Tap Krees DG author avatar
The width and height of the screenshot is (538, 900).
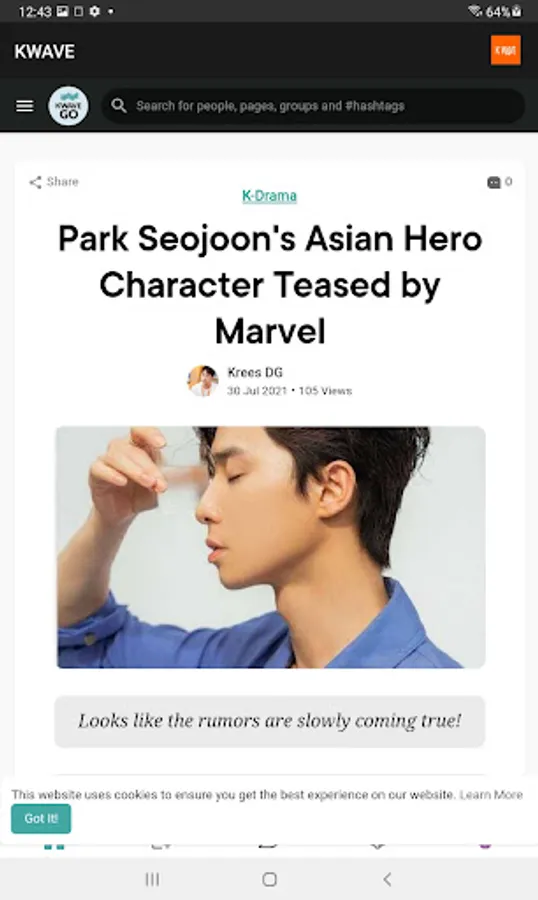[203, 381]
